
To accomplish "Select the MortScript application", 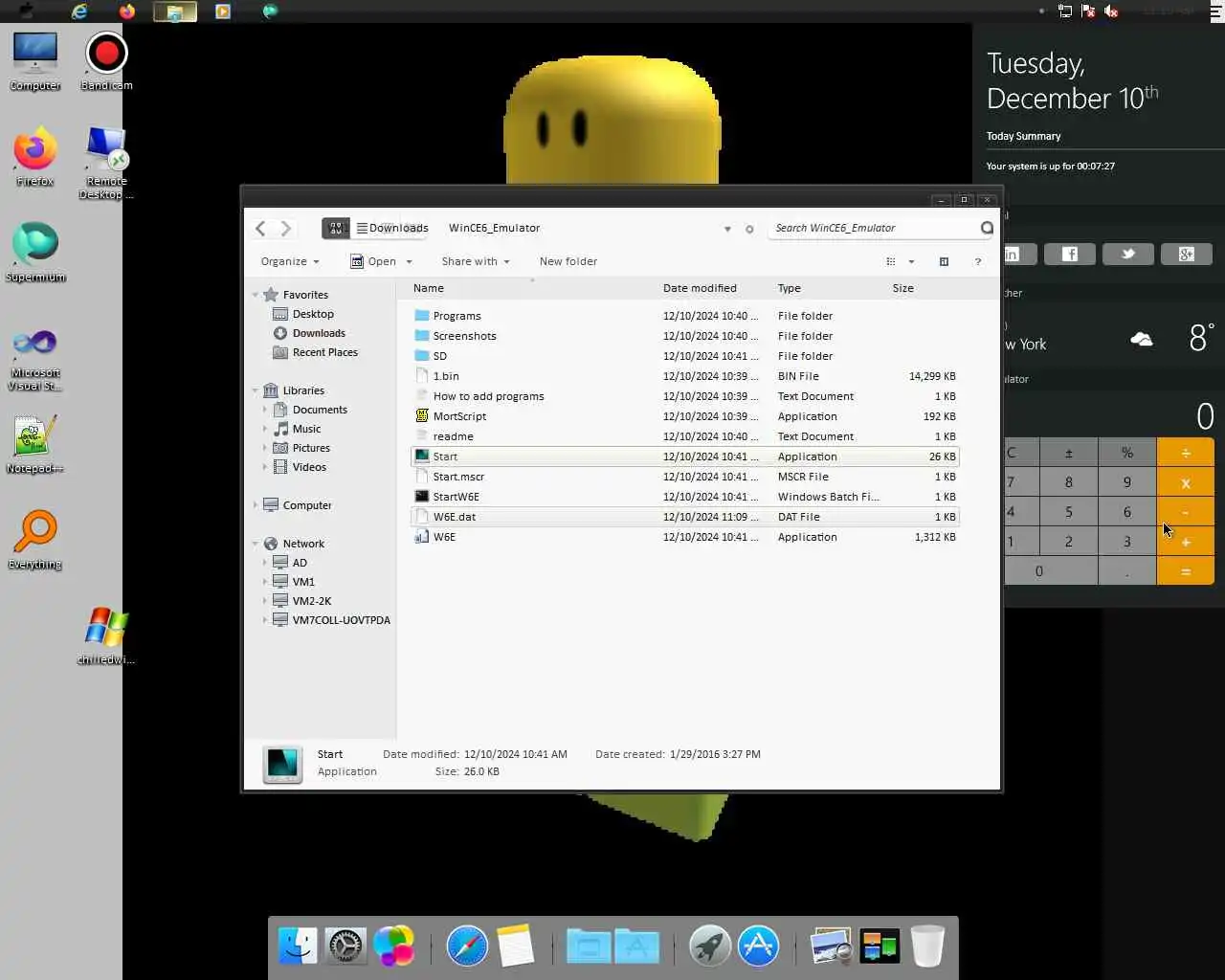I will point(684,416).
